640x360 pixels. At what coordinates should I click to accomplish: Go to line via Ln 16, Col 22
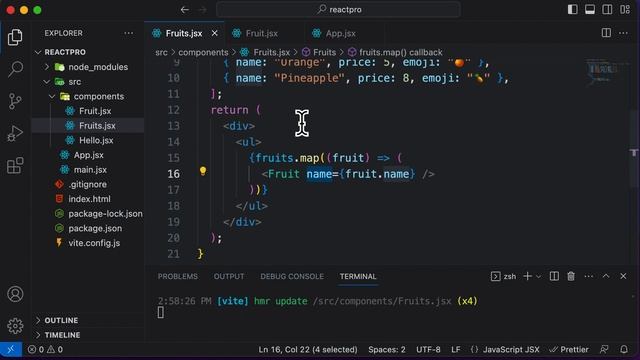click(308, 349)
